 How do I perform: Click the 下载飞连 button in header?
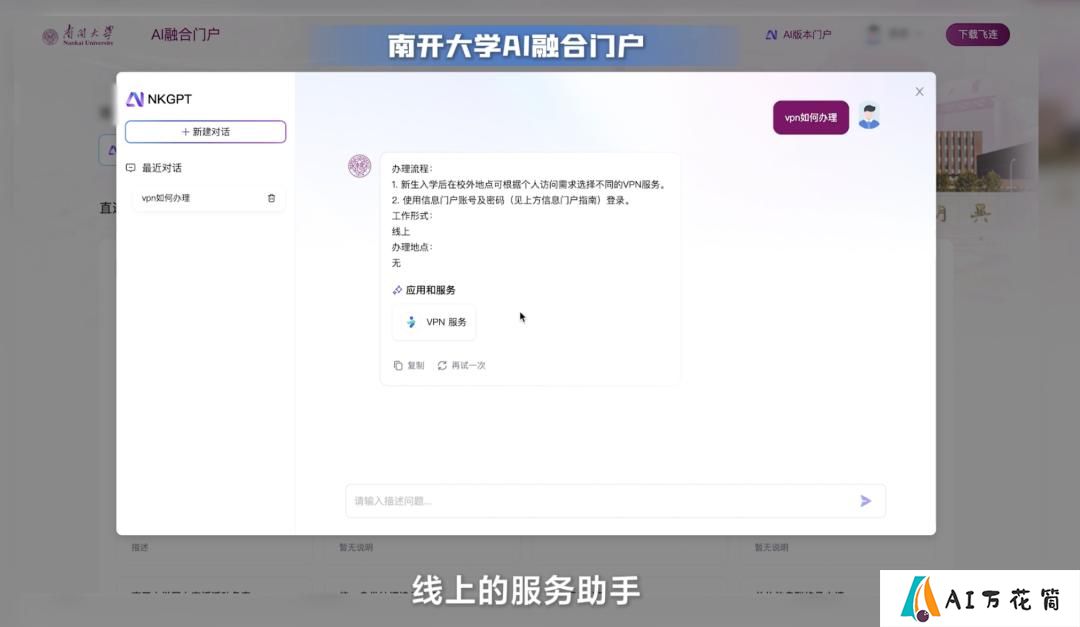(977, 34)
